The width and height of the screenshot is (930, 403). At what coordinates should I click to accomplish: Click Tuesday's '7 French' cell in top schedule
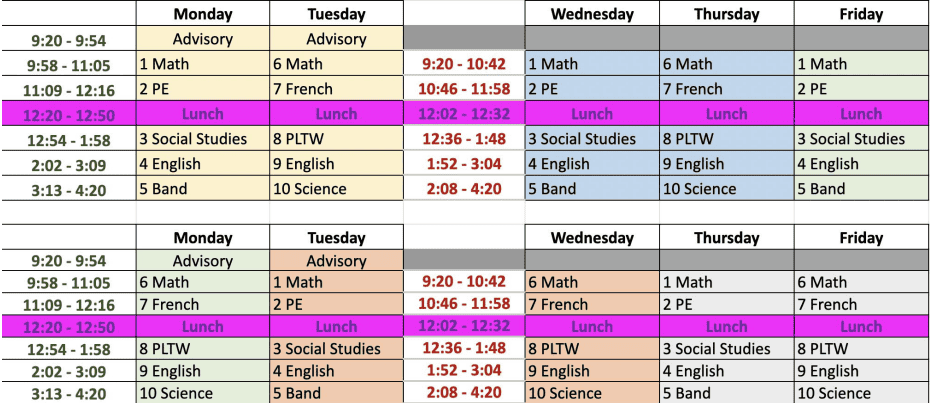(x=336, y=89)
